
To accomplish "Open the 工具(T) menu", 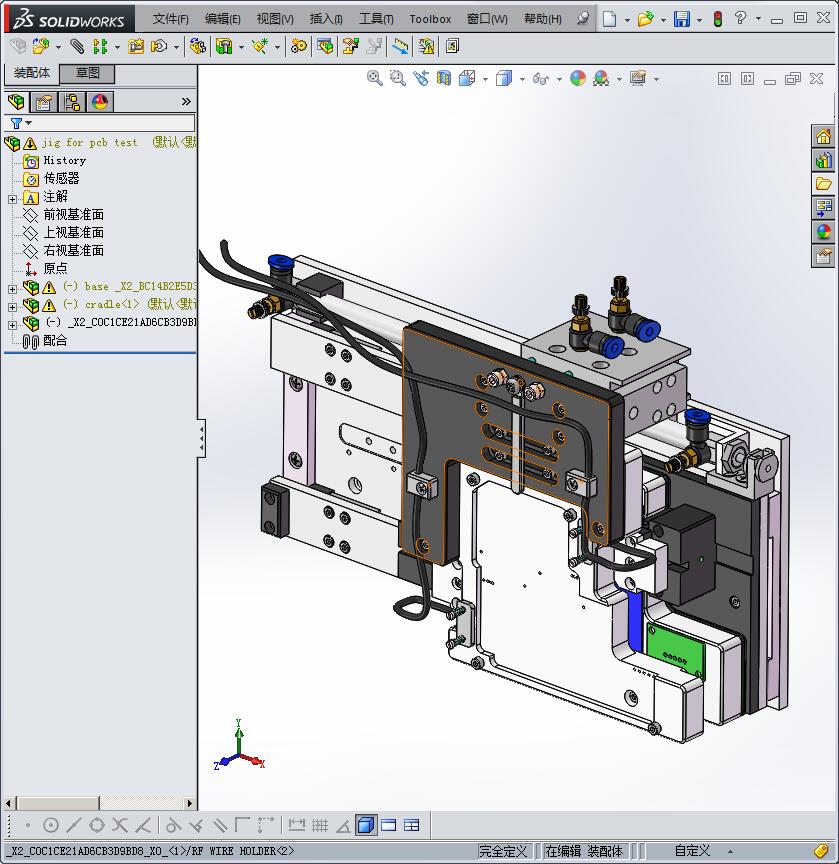I will point(376,19).
